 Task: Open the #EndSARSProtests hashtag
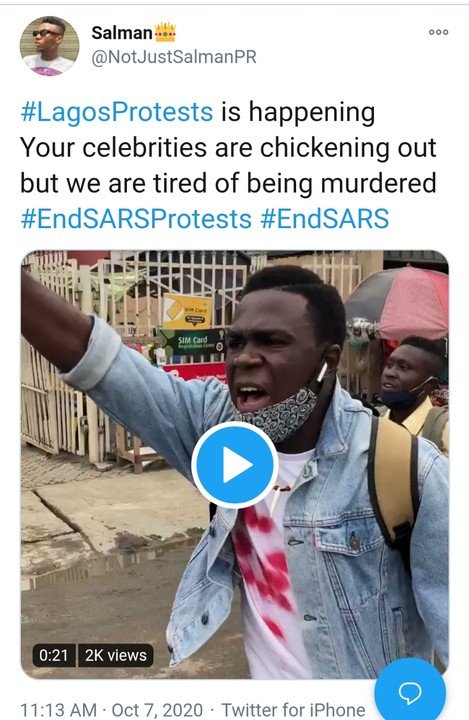(136, 219)
